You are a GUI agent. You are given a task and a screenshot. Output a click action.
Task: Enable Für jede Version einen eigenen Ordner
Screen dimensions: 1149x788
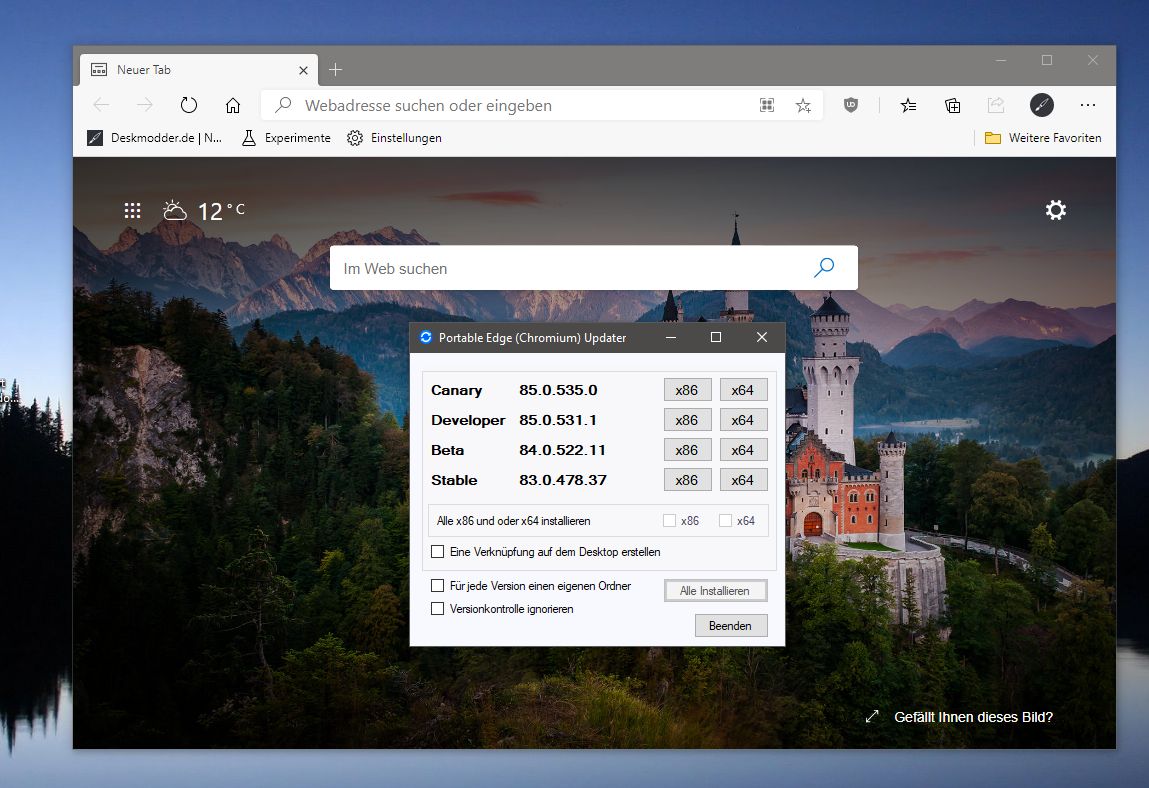(437, 586)
